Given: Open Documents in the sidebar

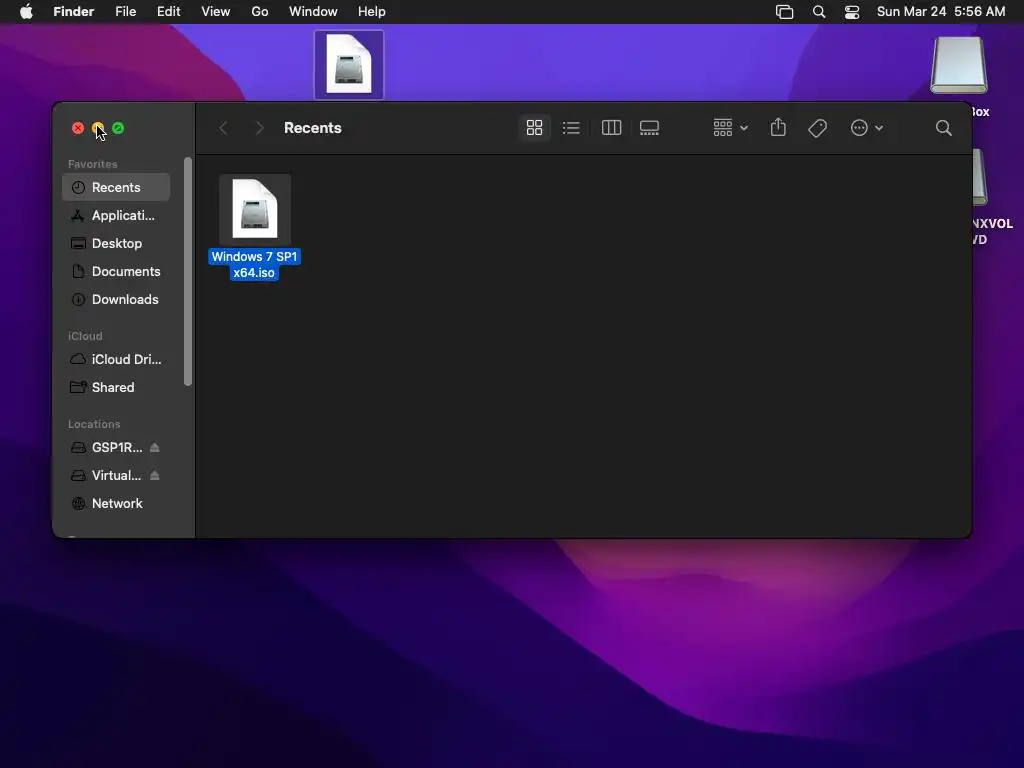Looking at the screenshot, I should tap(116, 272).
